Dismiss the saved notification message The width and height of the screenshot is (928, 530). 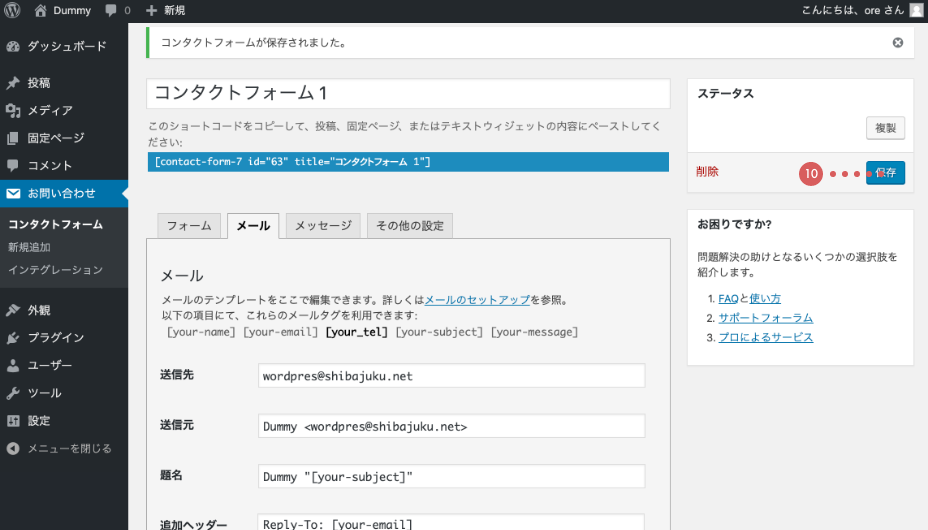click(897, 42)
